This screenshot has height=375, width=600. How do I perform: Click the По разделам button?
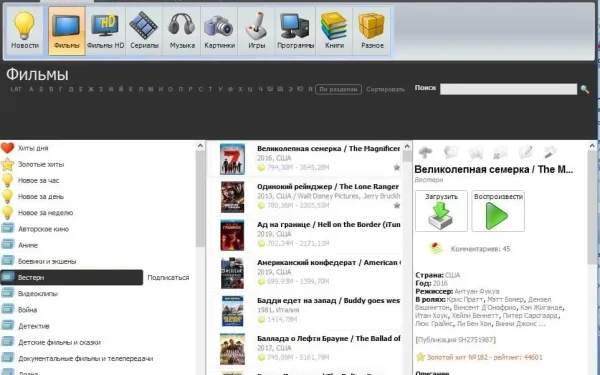[x=338, y=90]
